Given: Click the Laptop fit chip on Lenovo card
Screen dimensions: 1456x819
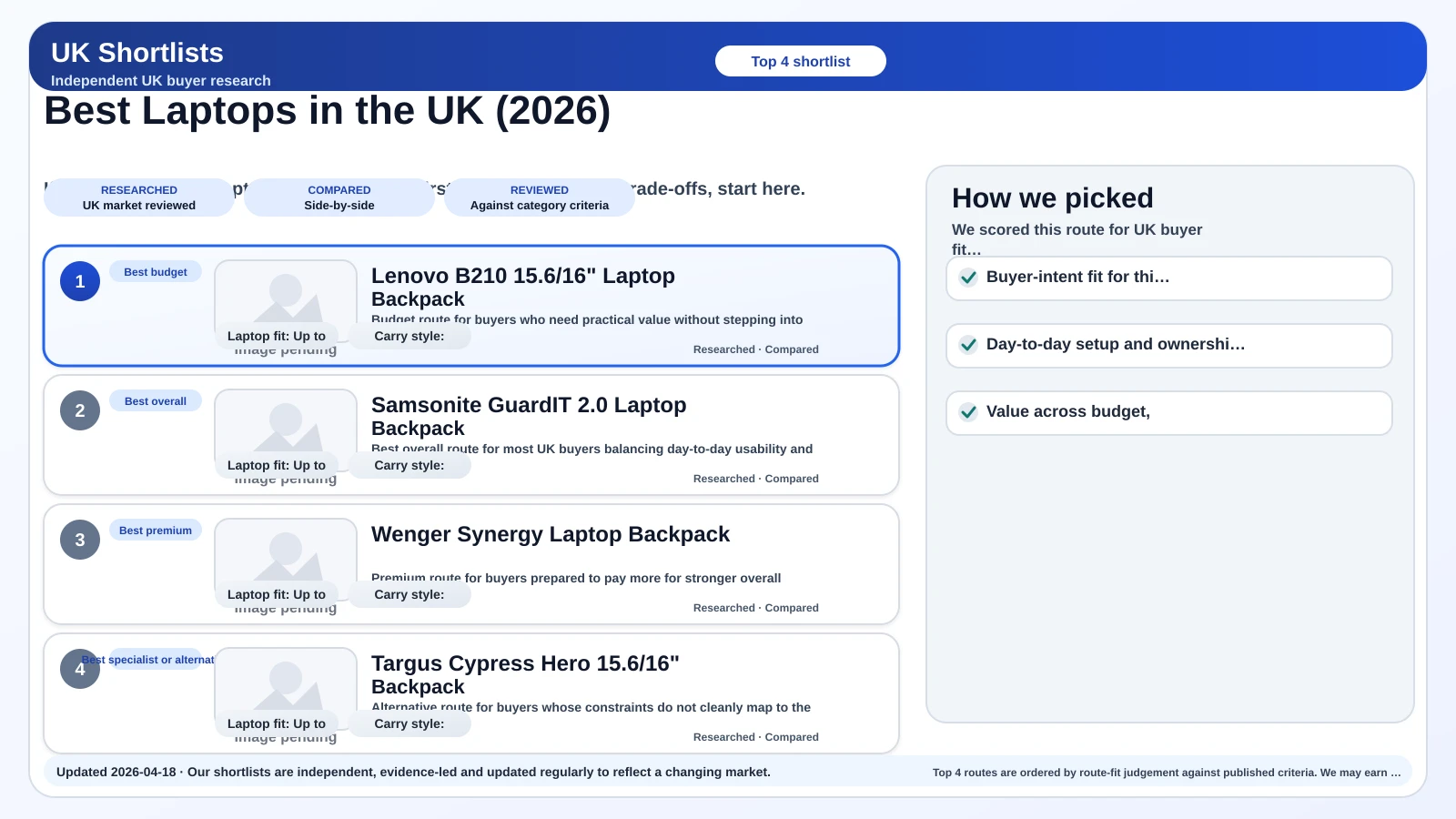Looking at the screenshot, I should click(277, 336).
